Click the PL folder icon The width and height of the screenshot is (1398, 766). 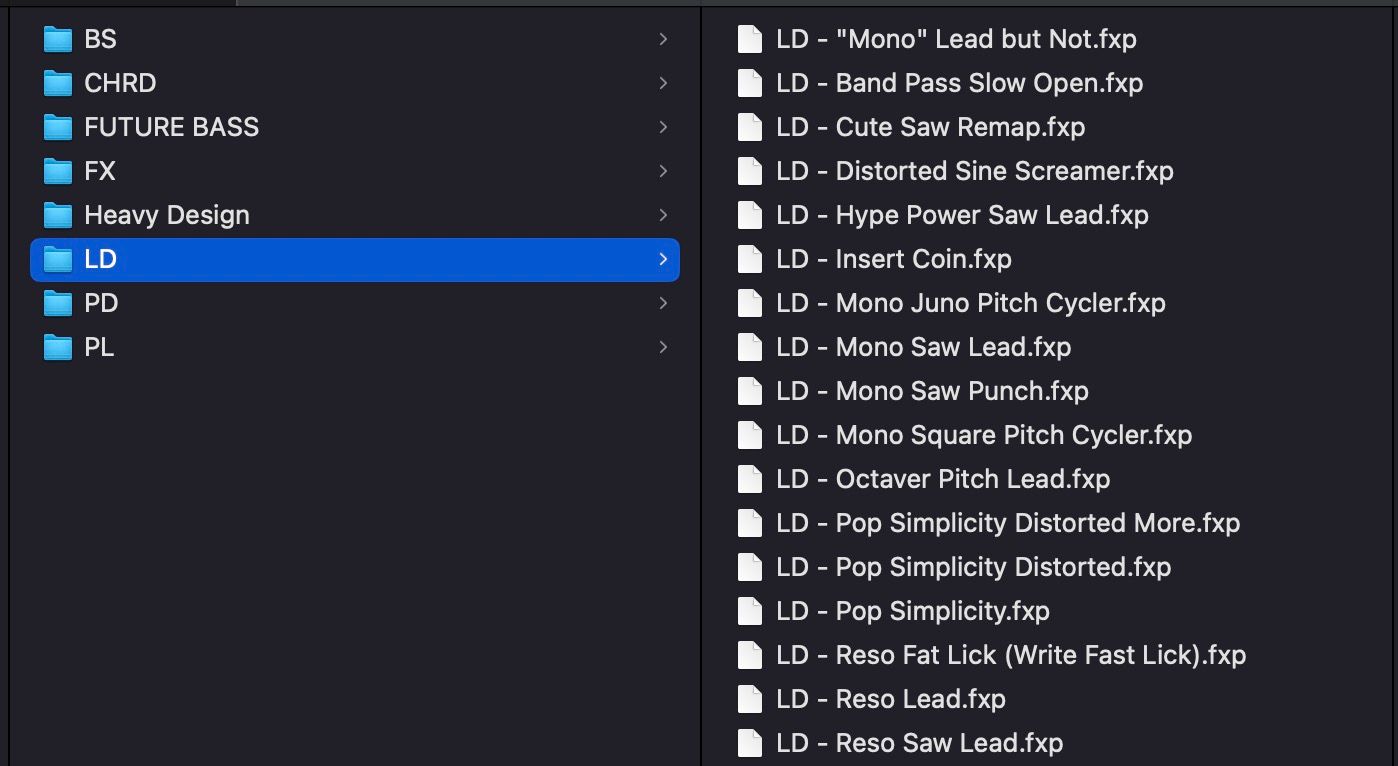tap(58, 347)
